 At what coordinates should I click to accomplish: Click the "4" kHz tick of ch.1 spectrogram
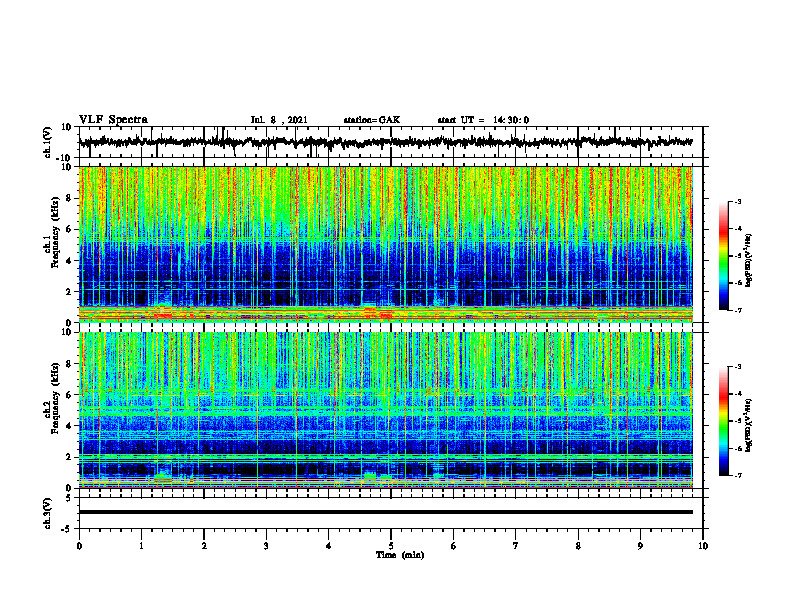coord(69,261)
